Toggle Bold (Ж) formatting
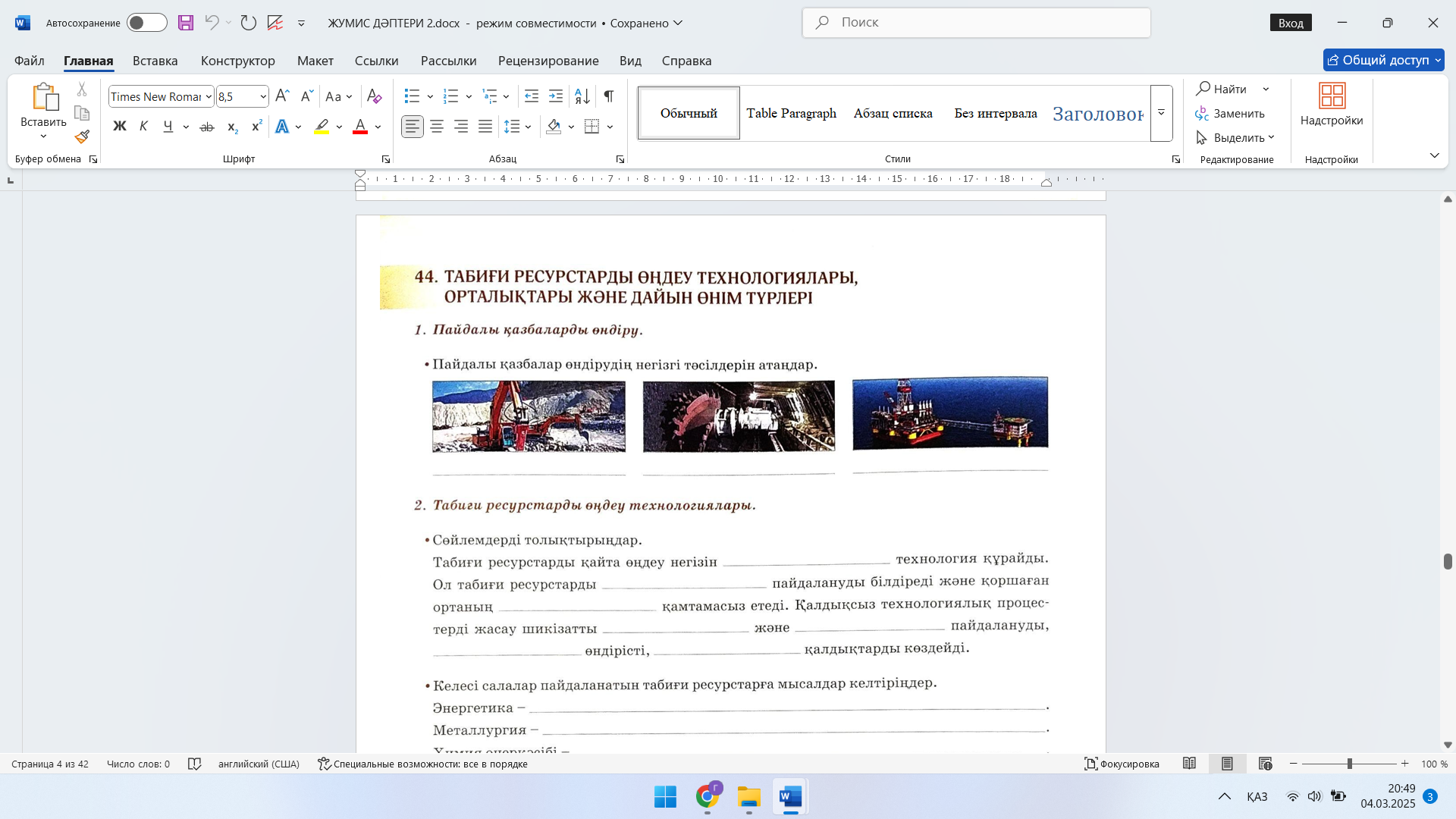The width and height of the screenshot is (1456, 819). (x=119, y=127)
